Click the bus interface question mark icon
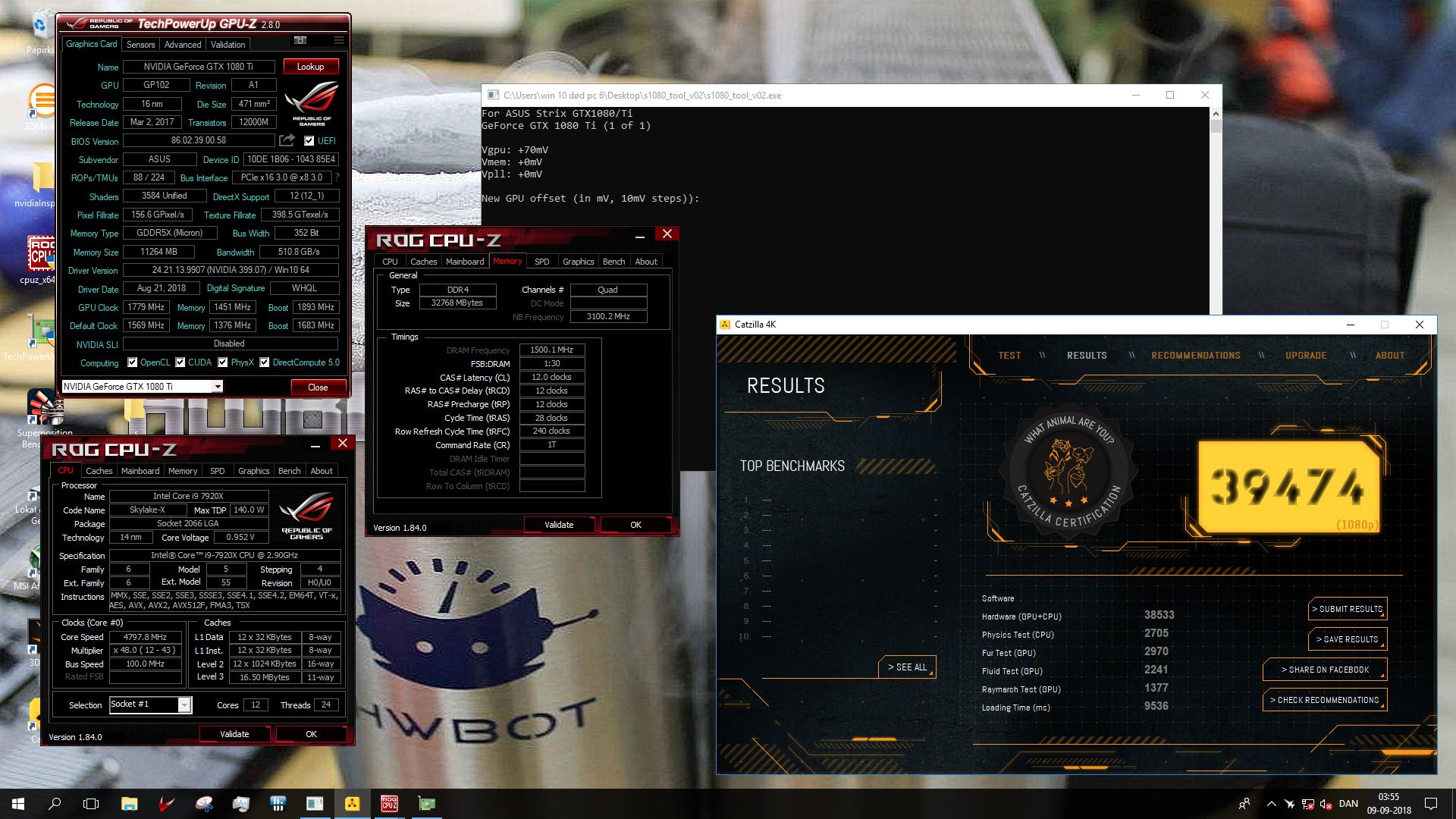Viewport: 1456px width, 819px height. click(x=337, y=177)
